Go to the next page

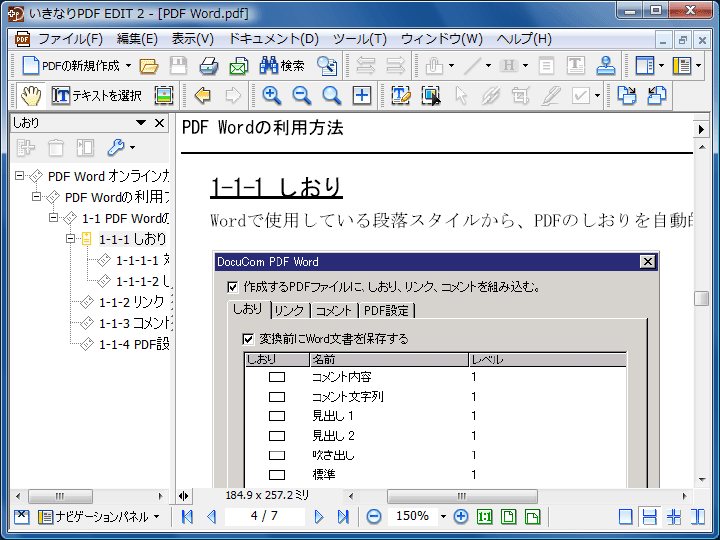click(x=319, y=517)
